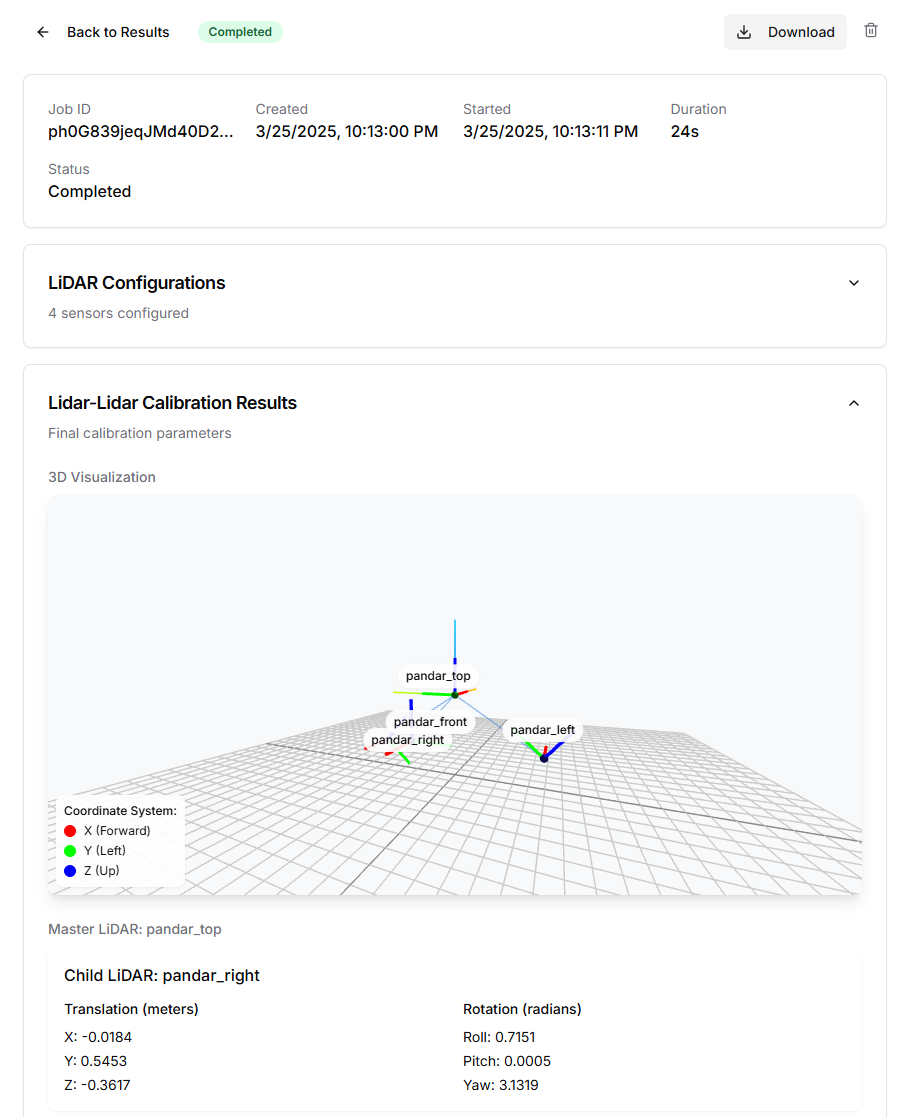
Task: Click the Started timestamp value
Action: click(551, 132)
